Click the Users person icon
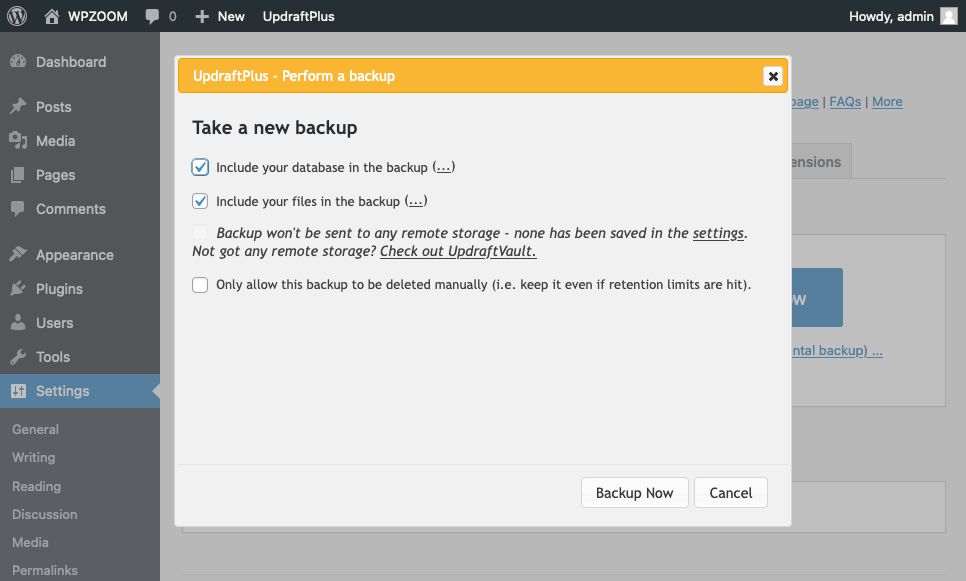Image resolution: width=966 pixels, height=581 pixels. 18,322
